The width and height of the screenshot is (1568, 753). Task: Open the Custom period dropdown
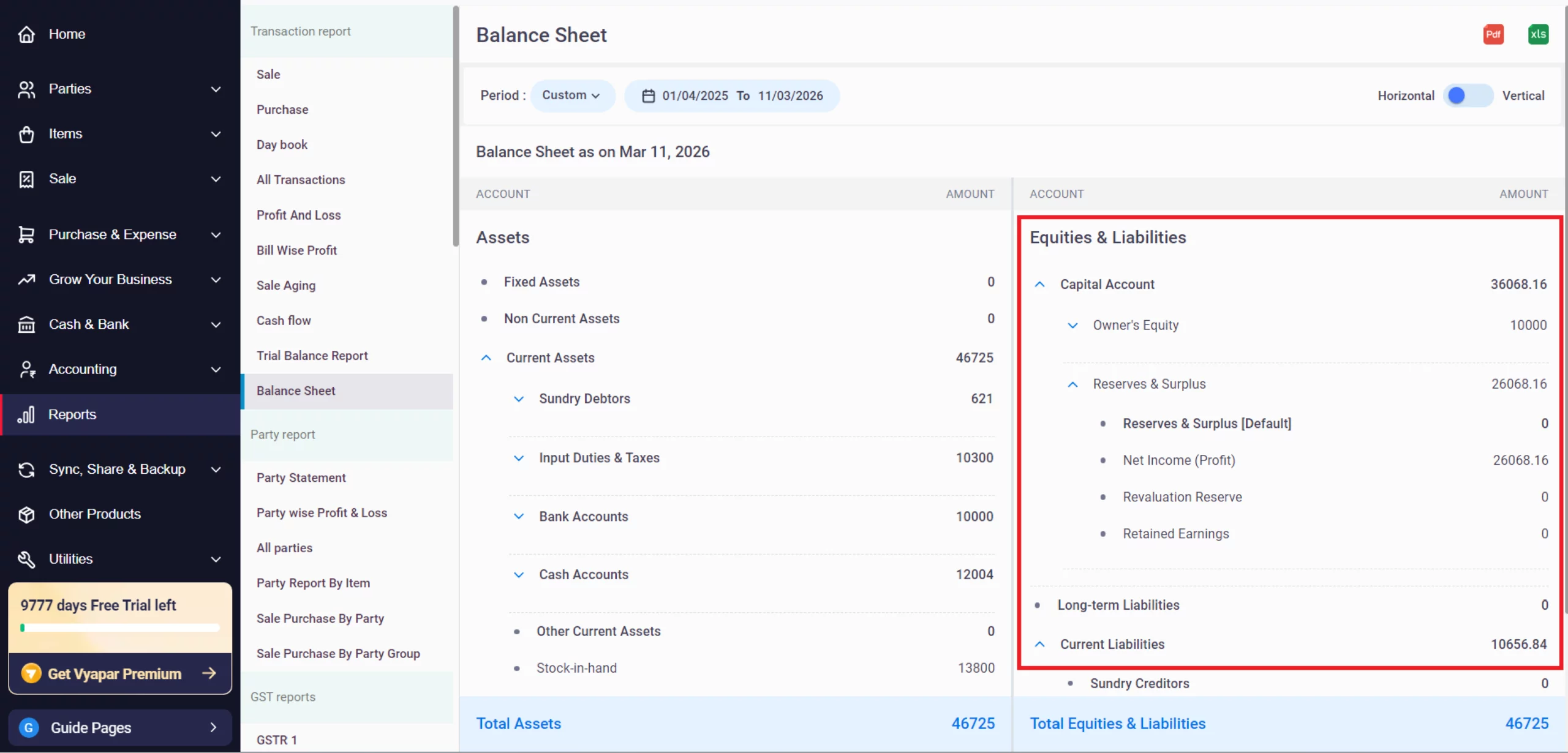click(571, 96)
